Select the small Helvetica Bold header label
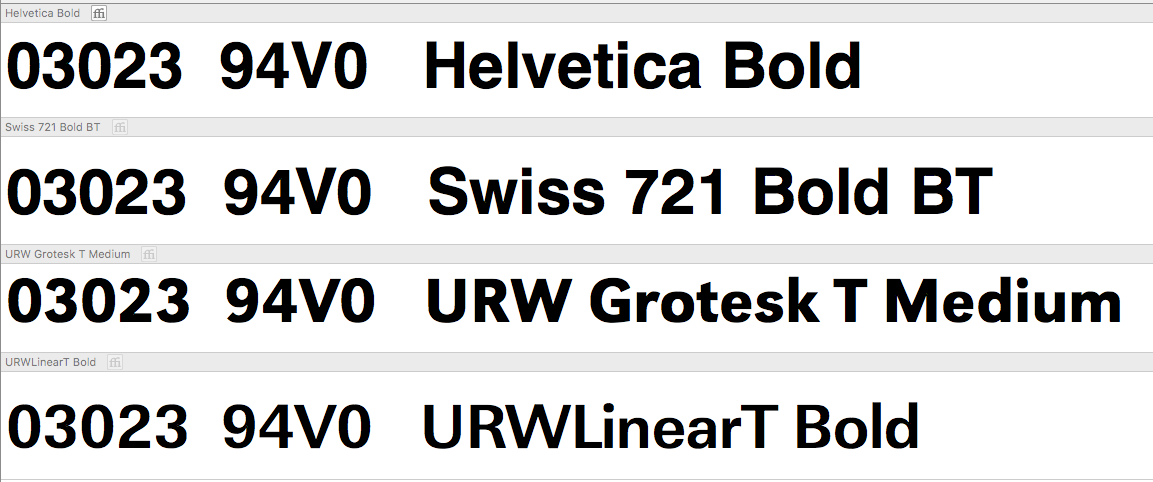Image resolution: width=1153 pixels, height=482 pixels. click(x=42, y=13)
